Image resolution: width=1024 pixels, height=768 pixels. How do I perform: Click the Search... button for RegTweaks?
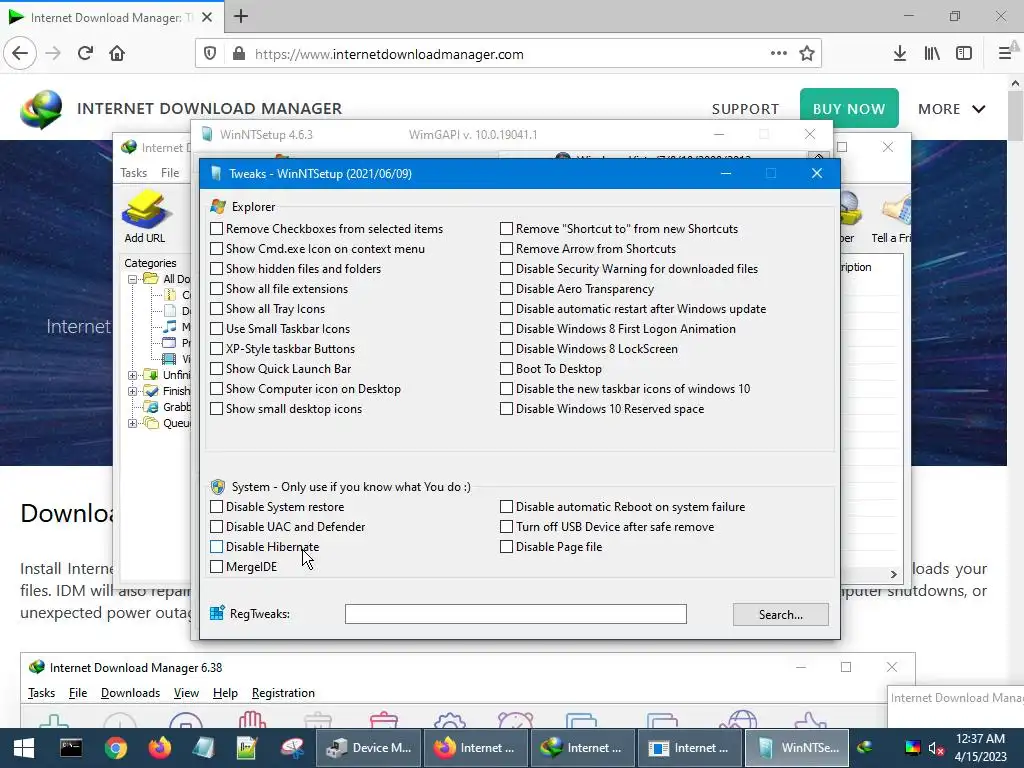780,615
